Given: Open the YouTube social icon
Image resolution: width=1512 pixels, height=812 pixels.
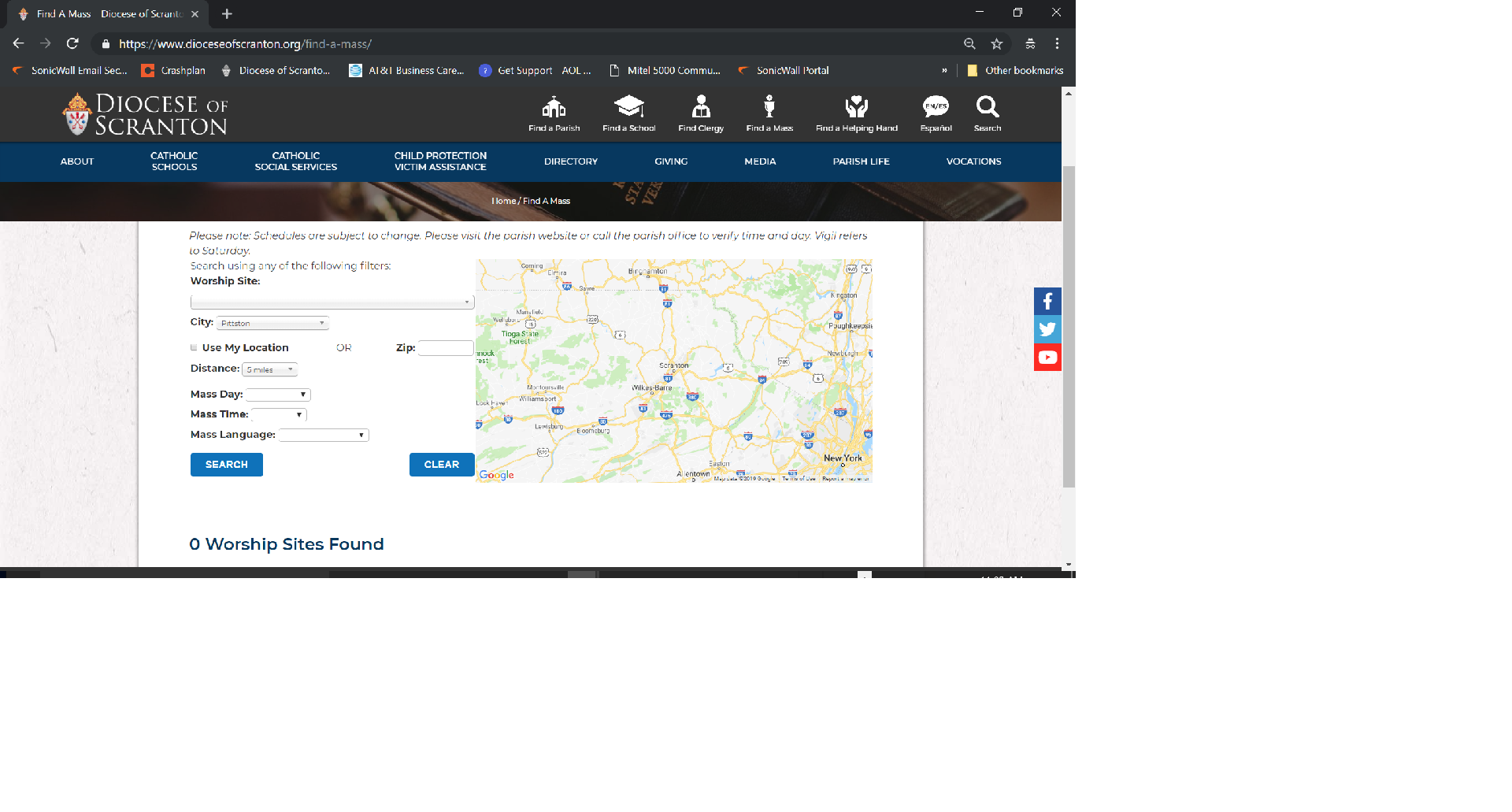Looking at the screenshot, I should click(1047, 358).
